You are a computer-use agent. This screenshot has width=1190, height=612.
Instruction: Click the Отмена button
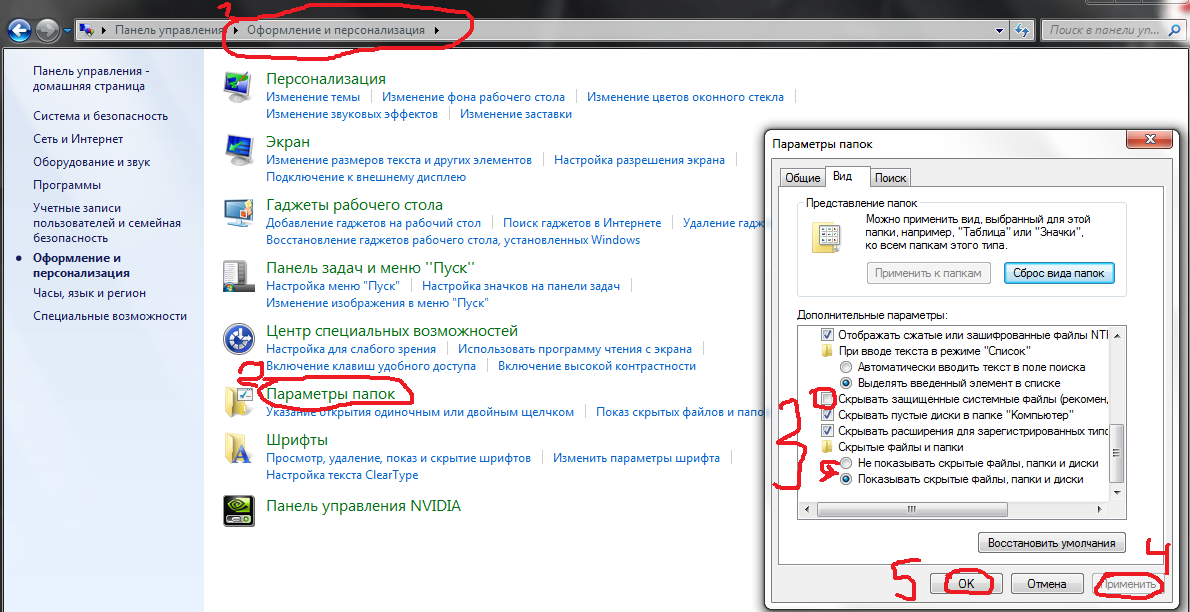(1047, 584)
